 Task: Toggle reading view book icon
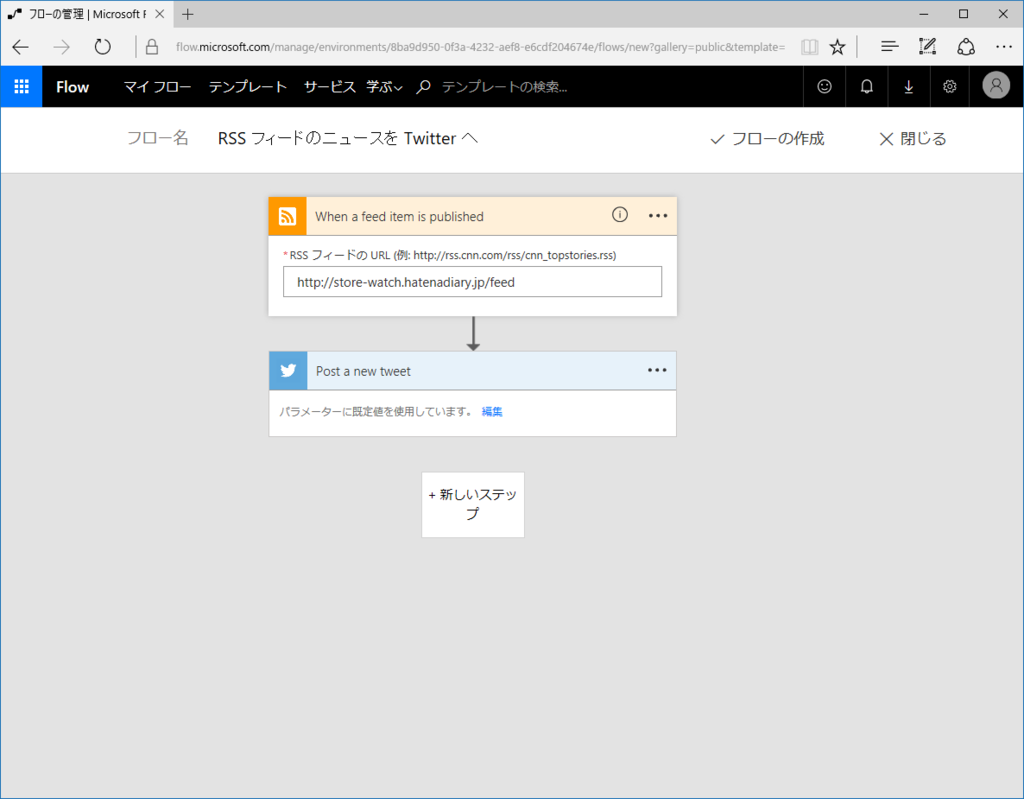810,47
